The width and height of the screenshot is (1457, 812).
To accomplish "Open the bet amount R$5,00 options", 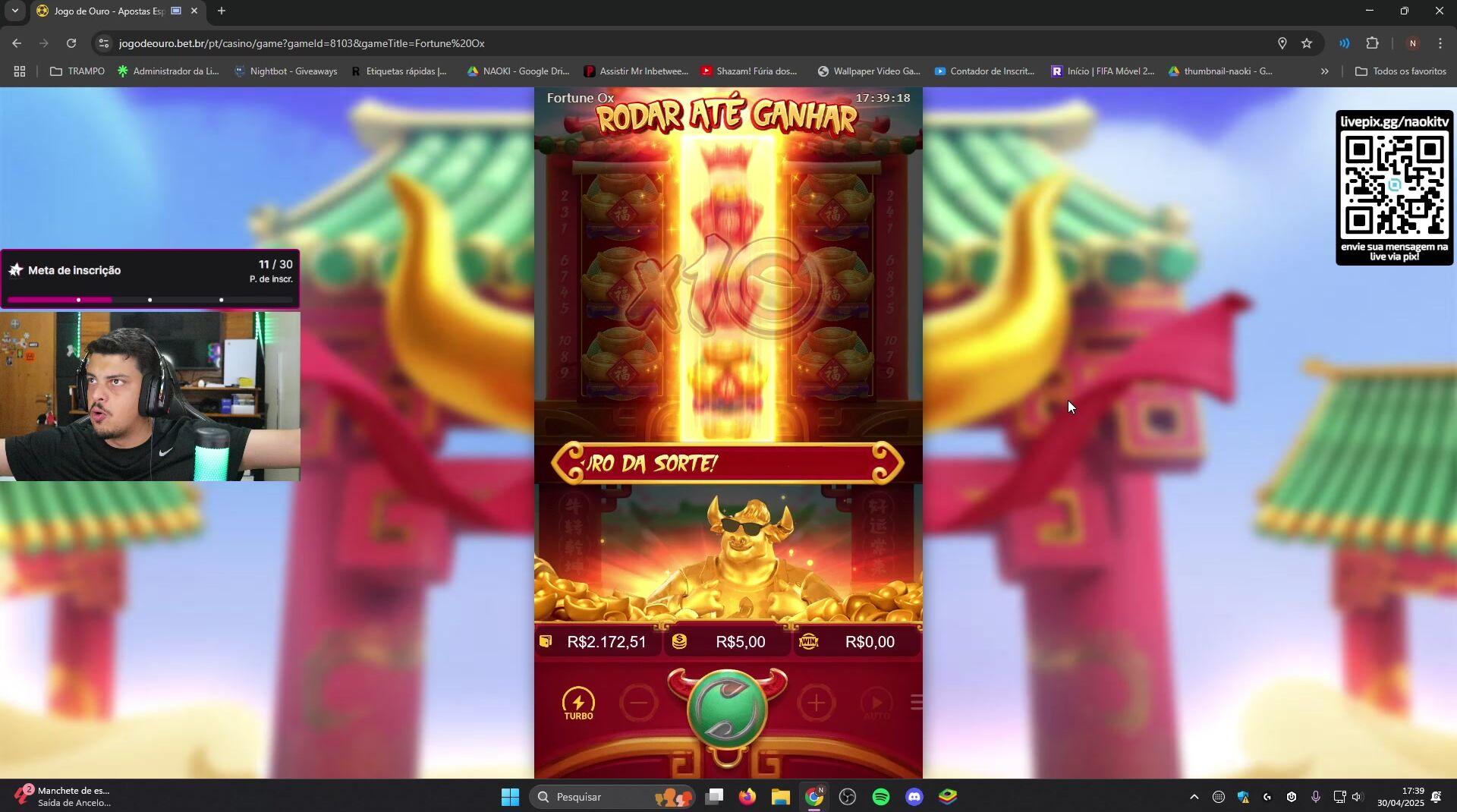I will point(728,642).
